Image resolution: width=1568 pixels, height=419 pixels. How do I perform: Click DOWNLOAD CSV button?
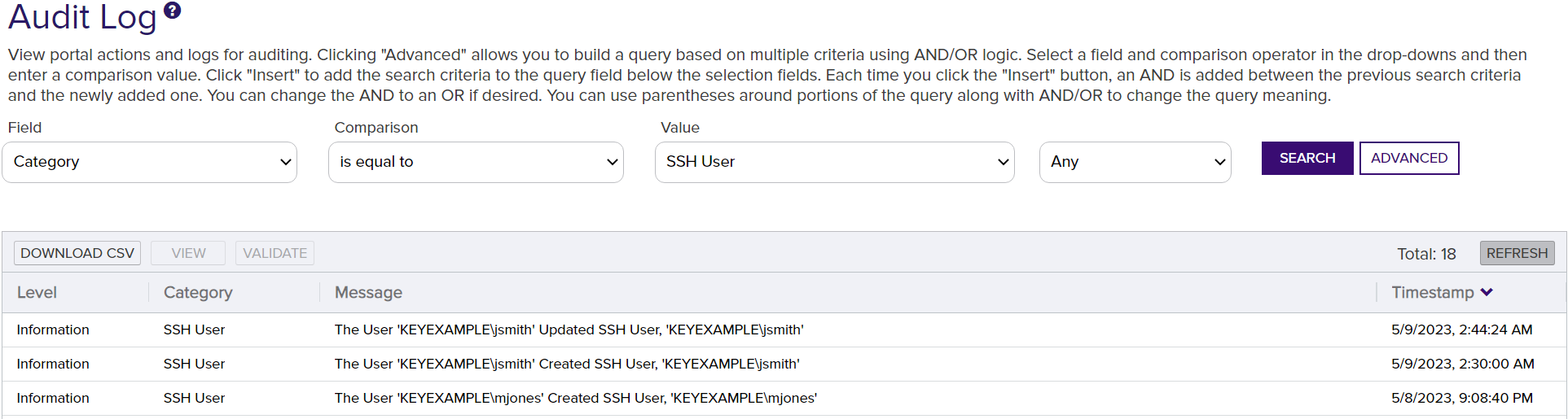(77, 253)
